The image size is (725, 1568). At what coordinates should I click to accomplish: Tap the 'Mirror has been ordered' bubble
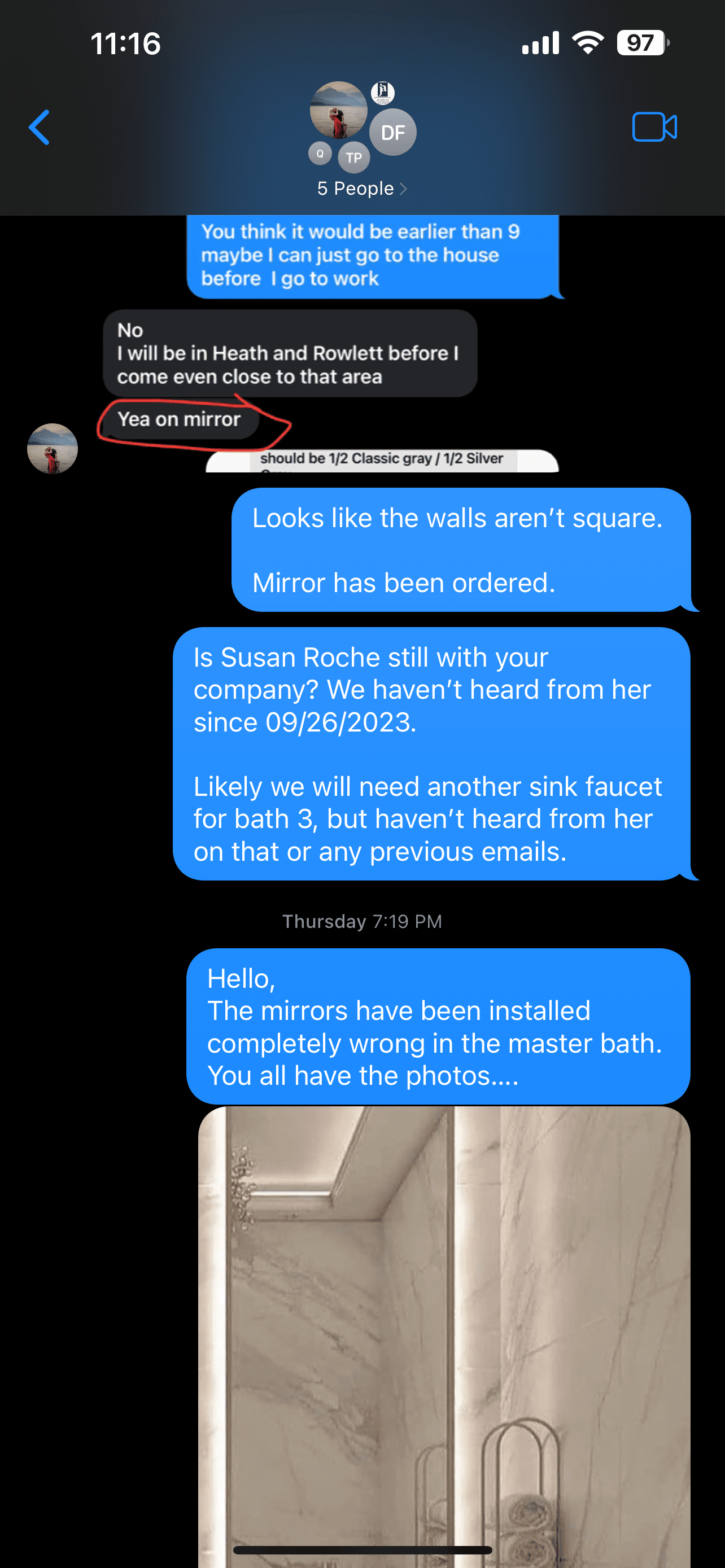coord(461,550)
